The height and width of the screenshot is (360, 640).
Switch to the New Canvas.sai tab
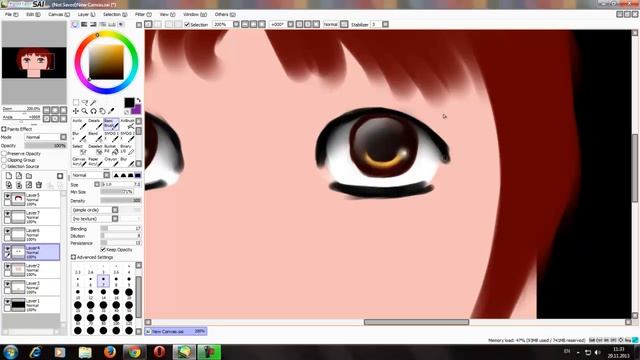[176, 331]
